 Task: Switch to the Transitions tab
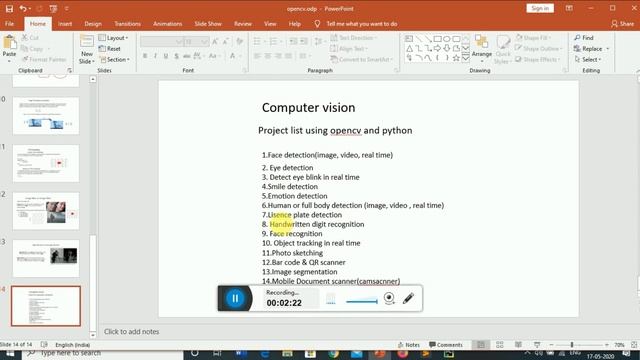127,24
